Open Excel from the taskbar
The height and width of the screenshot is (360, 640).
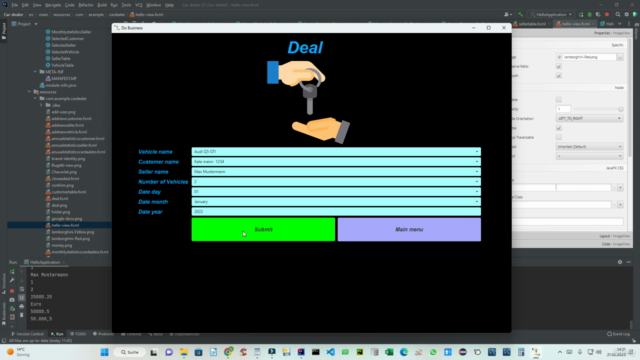389,352
